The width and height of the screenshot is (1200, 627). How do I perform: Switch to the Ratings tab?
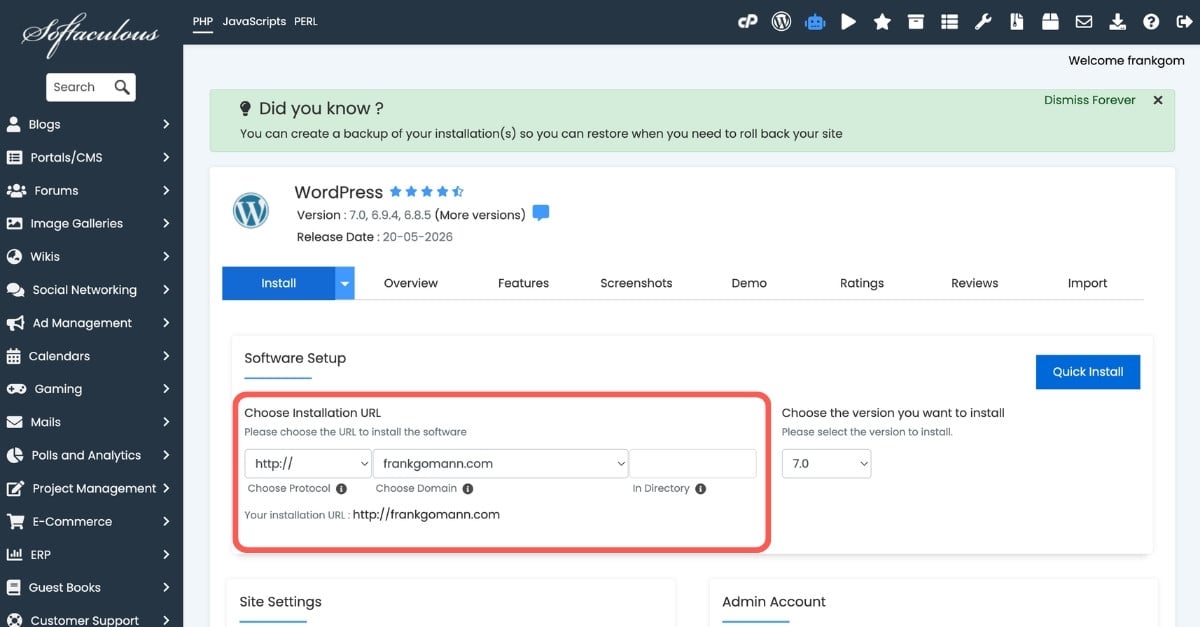point(861,283)
